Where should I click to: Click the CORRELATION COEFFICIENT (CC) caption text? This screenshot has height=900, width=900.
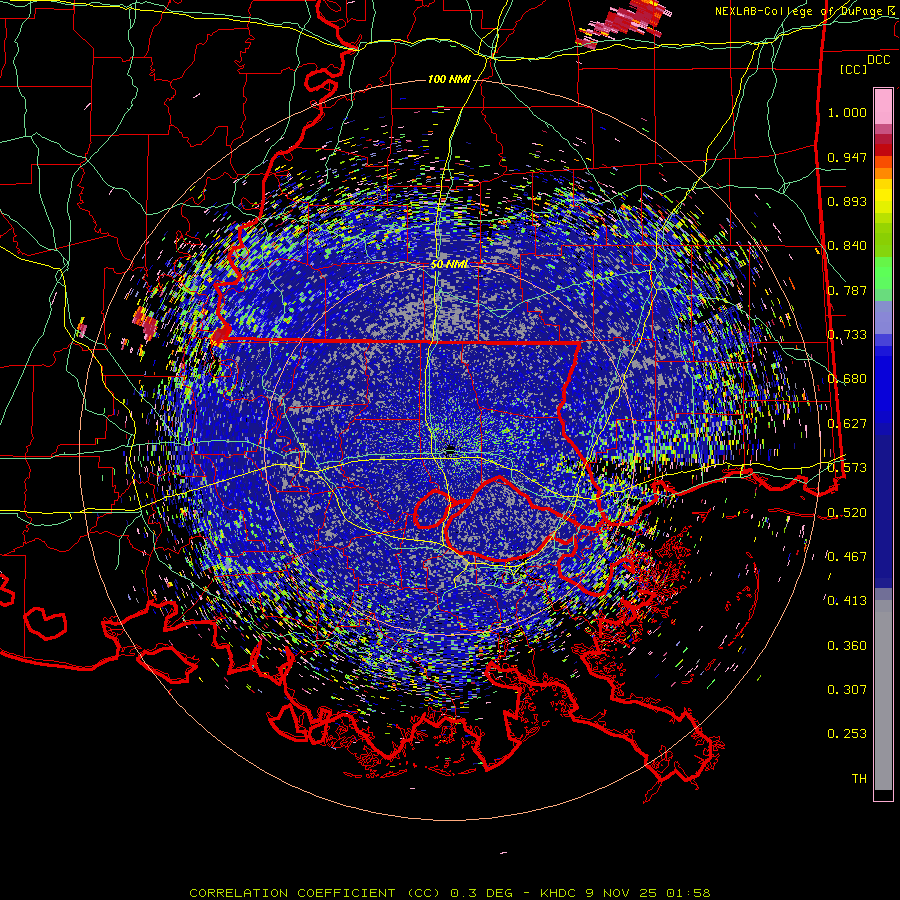(315, 893)
